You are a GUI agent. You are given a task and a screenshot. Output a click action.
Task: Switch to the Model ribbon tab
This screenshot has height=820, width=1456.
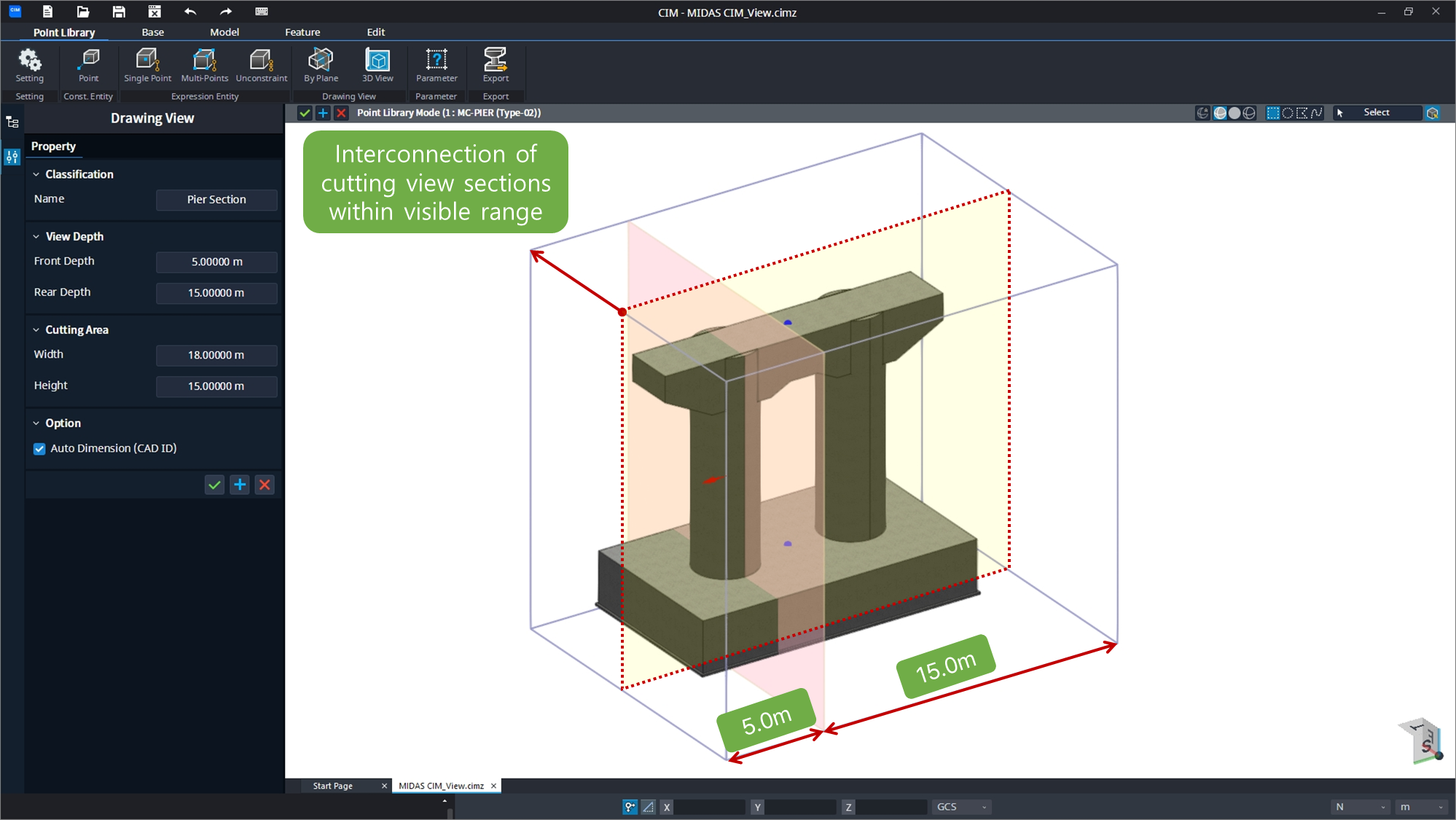224,32
